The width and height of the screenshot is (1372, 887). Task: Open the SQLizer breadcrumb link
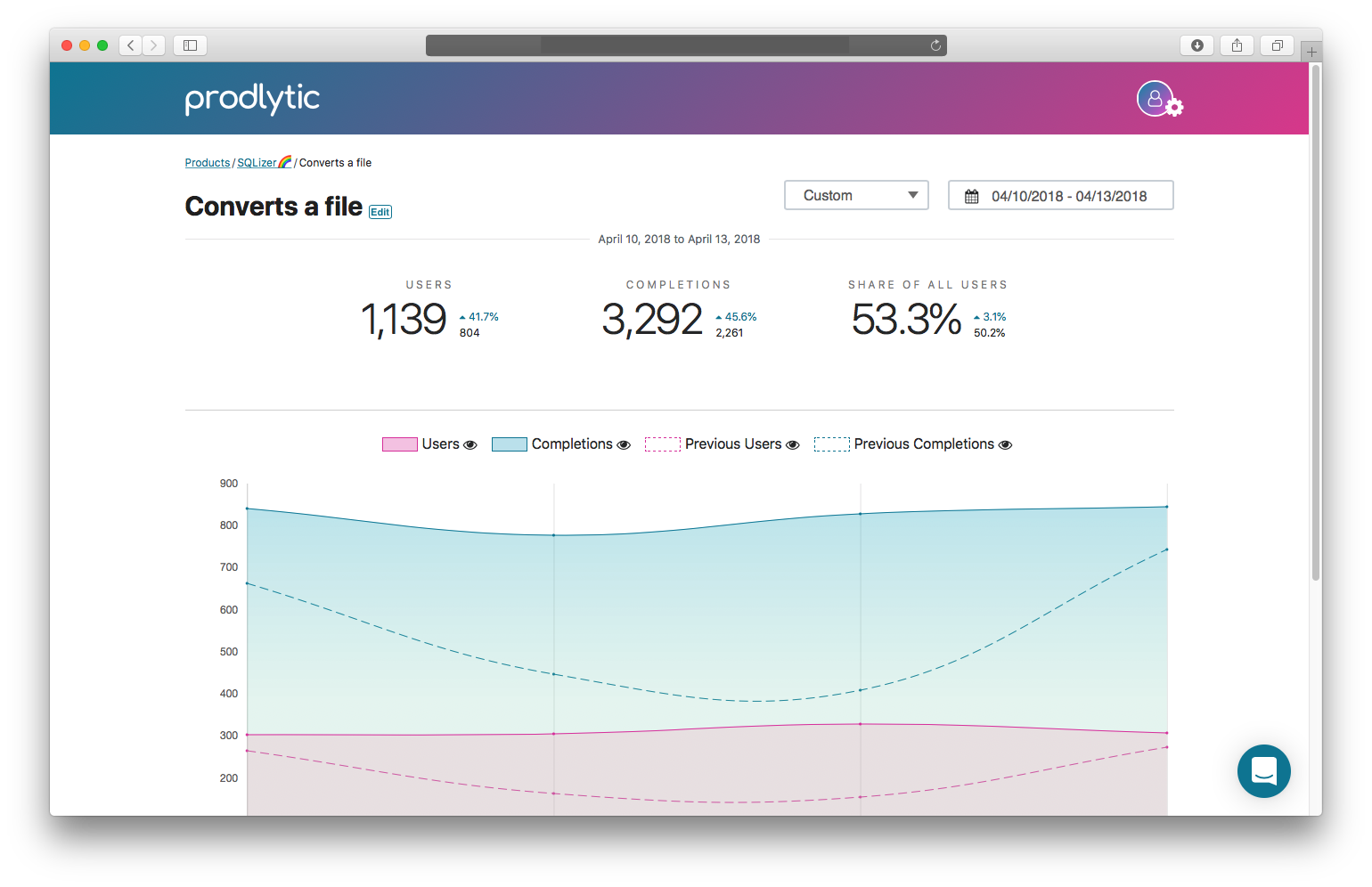tap(264, 163)
